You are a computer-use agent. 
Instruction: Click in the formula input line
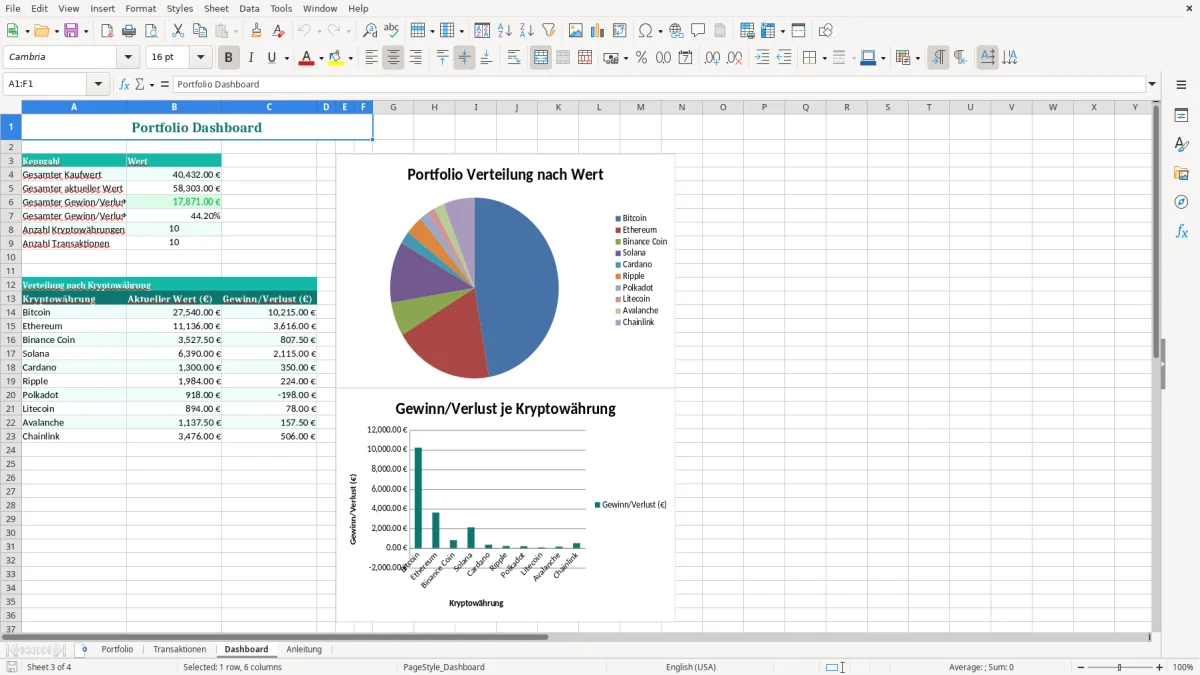(x=657, y=84)
